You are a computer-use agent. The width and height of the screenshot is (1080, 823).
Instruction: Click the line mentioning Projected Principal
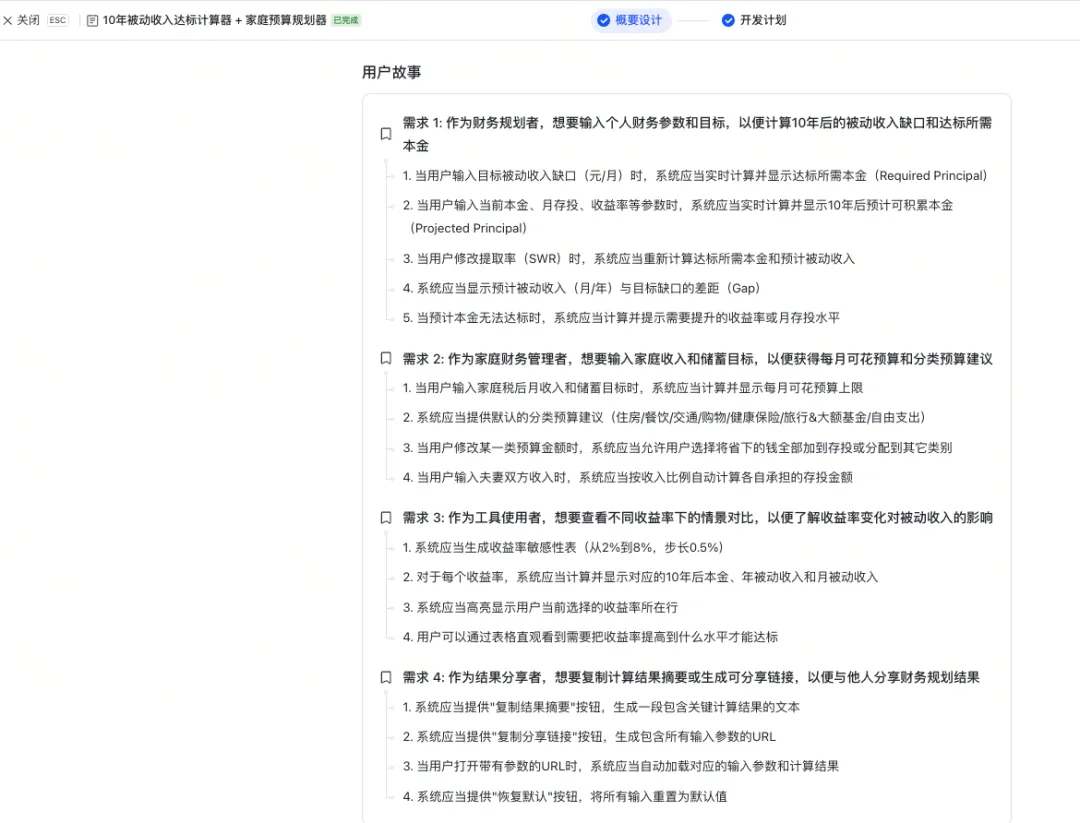[x=678, y=216]
